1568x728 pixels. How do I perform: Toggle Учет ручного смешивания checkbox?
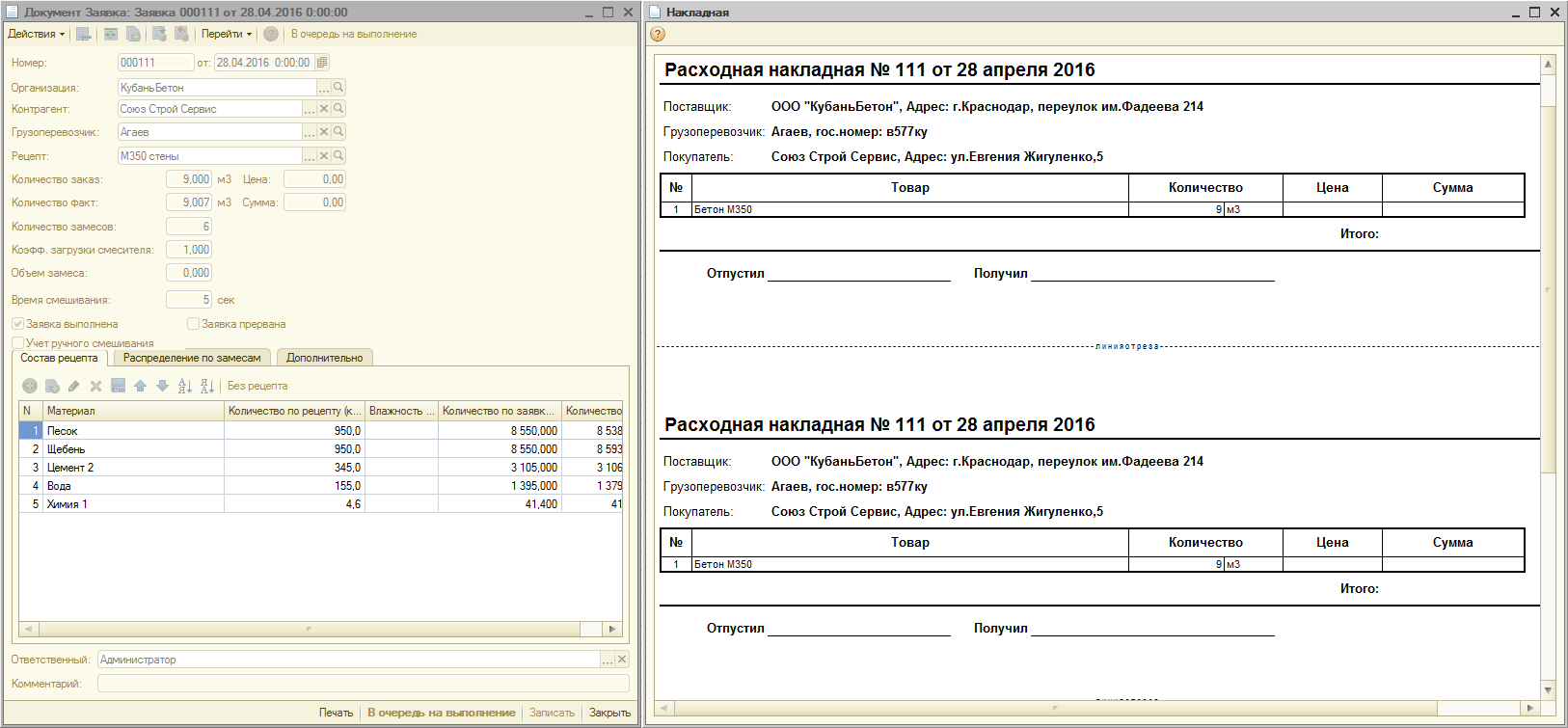tap(17, 342)
